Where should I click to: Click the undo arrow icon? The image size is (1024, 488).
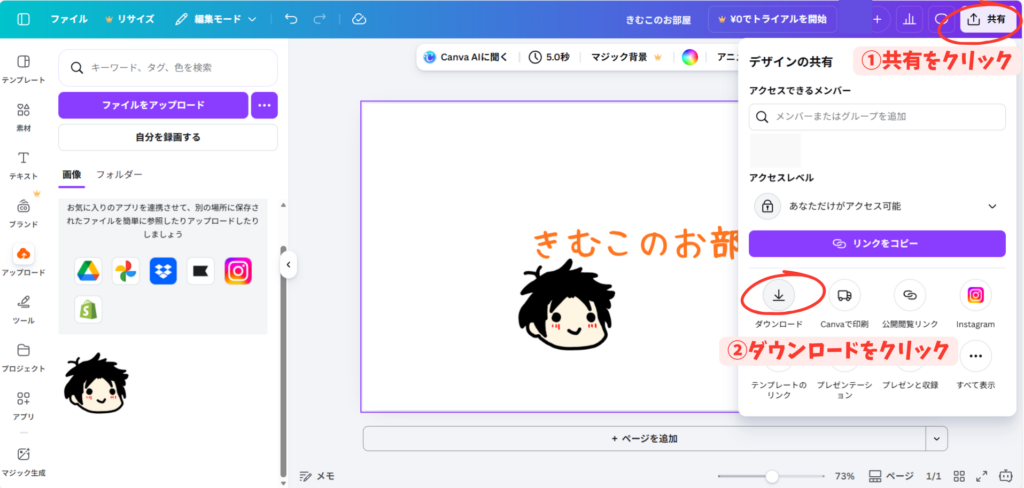[291, 19]
